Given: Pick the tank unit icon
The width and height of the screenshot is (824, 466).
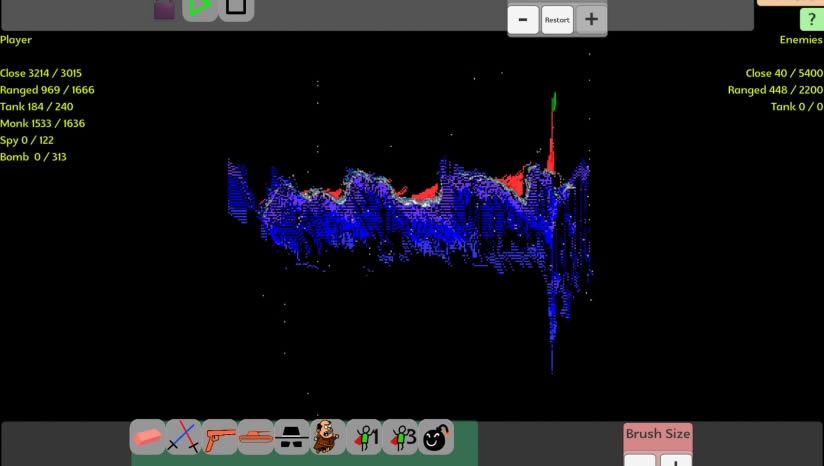Looking at the screenshot, I should (256, 437).
